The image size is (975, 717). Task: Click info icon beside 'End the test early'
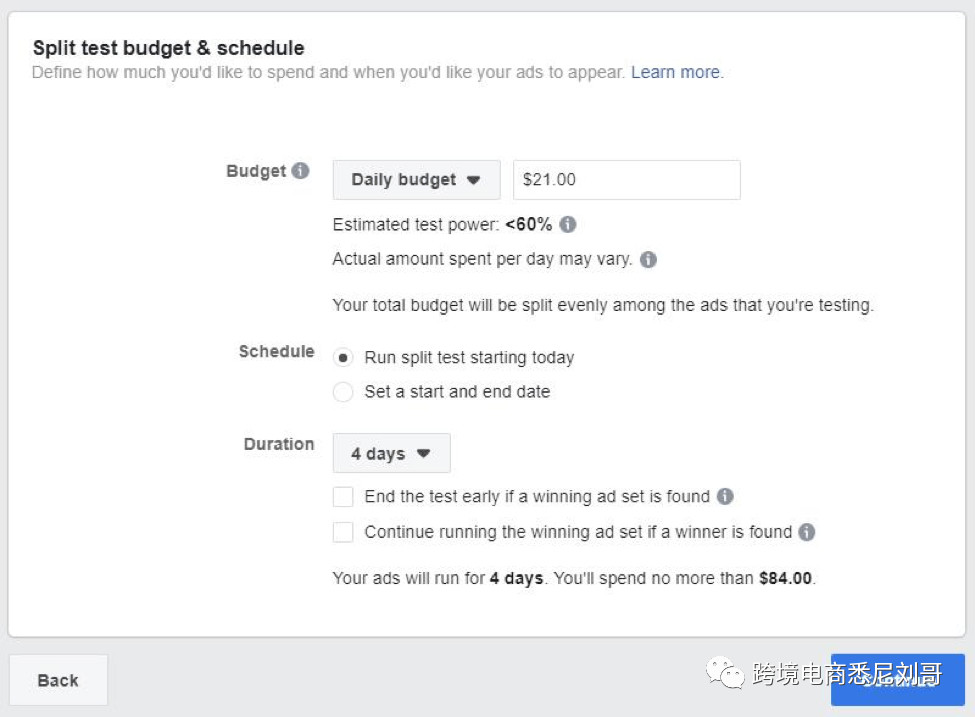725,496
